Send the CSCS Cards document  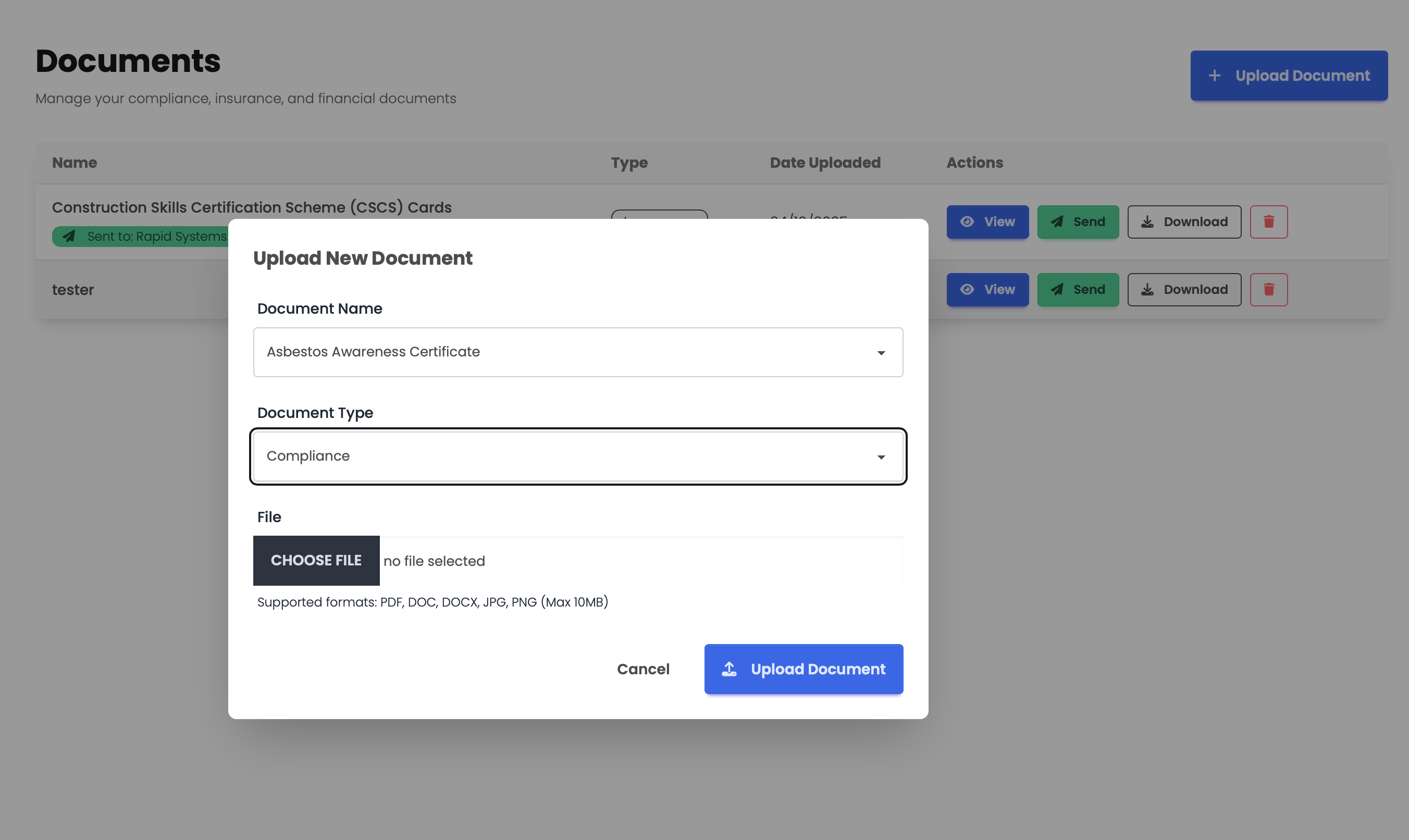click(1078, 222)
